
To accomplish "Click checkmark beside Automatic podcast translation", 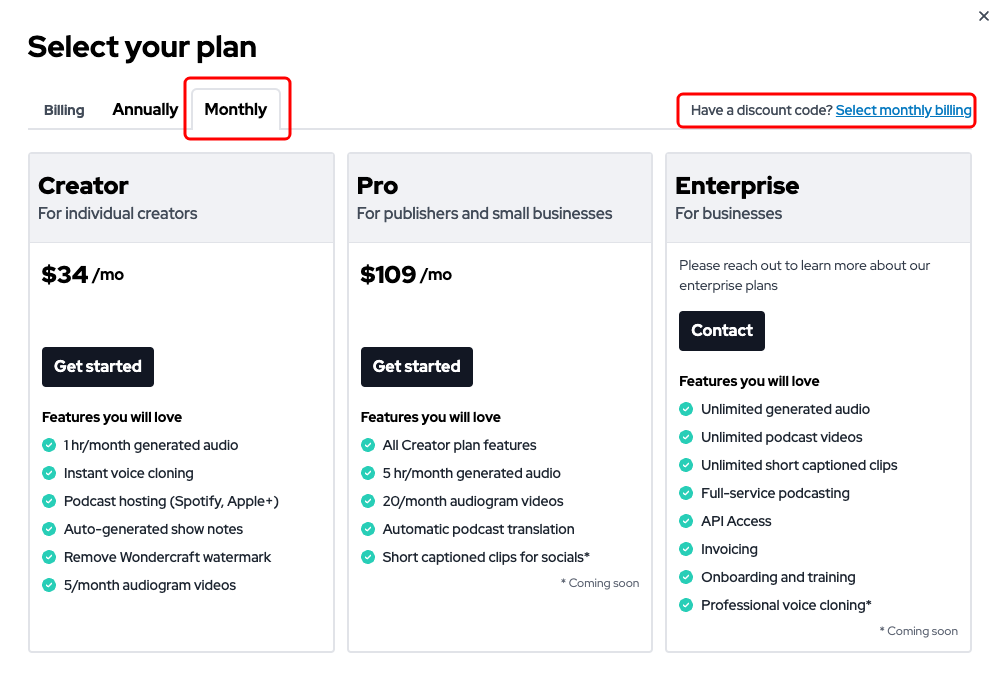I will (368, 529).
